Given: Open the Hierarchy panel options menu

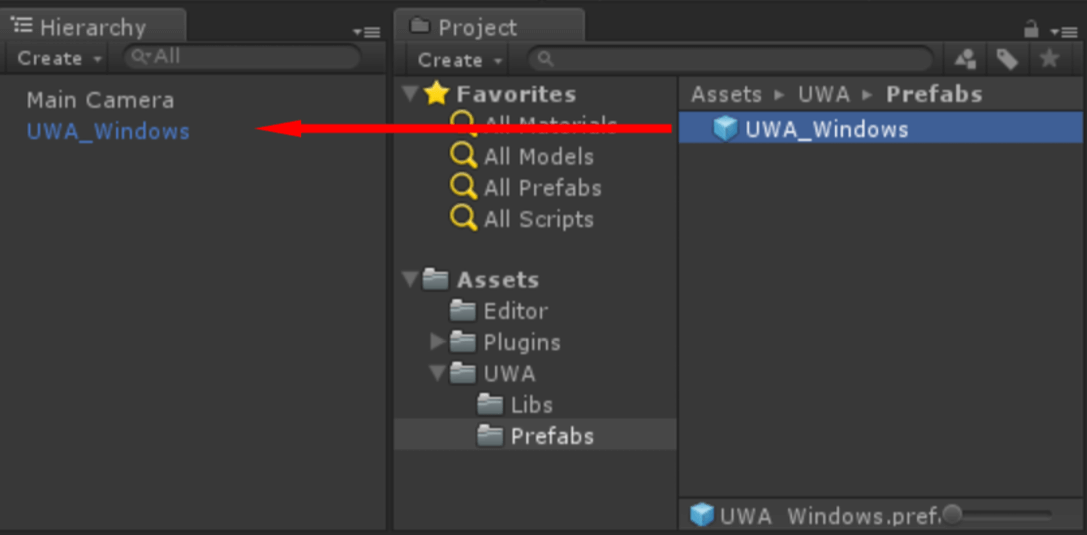Looking at the screenshot, I should 367,32.
